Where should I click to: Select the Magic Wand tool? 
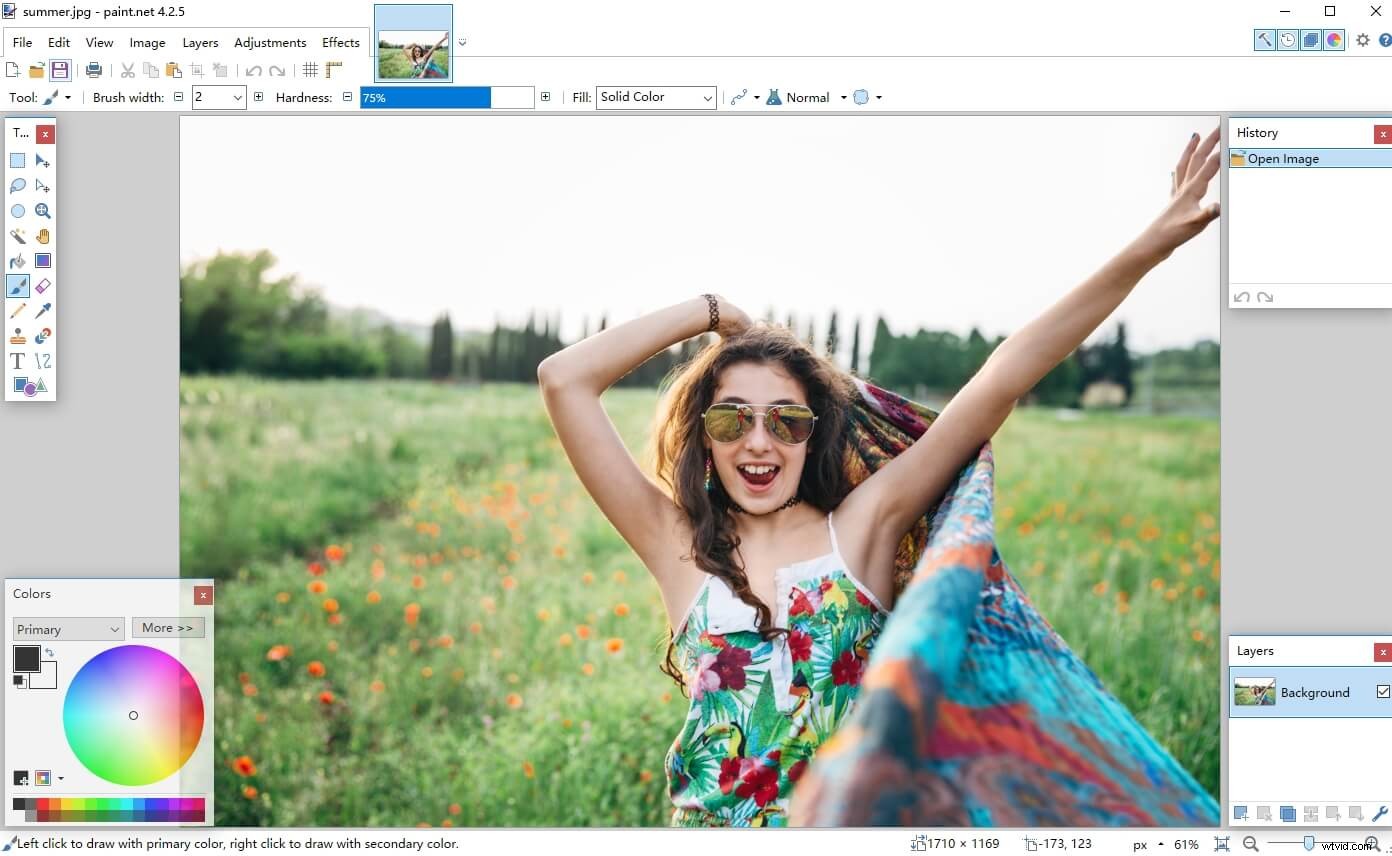(x=17, y=236)
